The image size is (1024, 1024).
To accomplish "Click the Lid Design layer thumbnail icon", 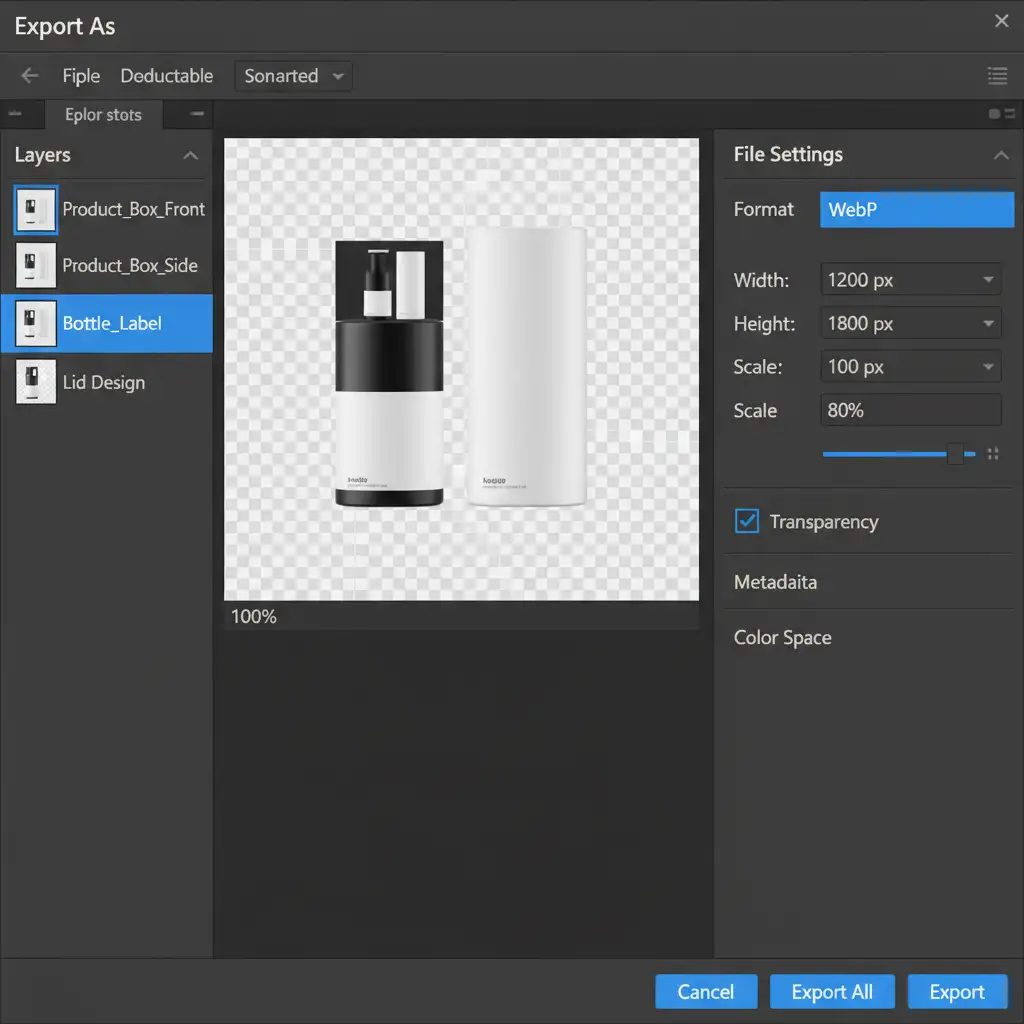I will (x=36, y=383).
